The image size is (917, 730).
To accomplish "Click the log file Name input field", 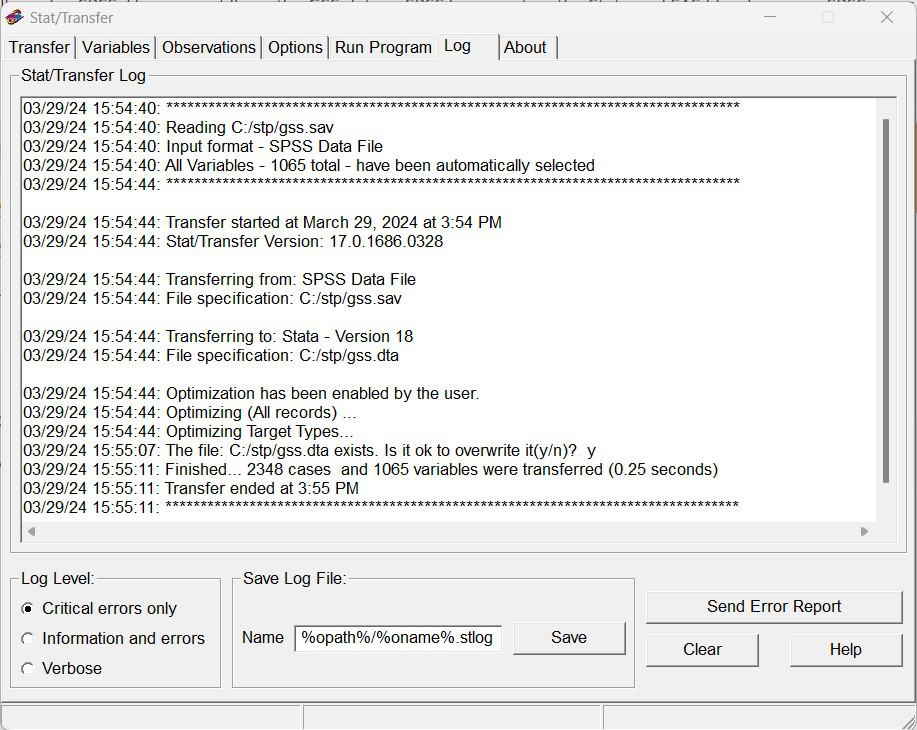I will [398, 638].
